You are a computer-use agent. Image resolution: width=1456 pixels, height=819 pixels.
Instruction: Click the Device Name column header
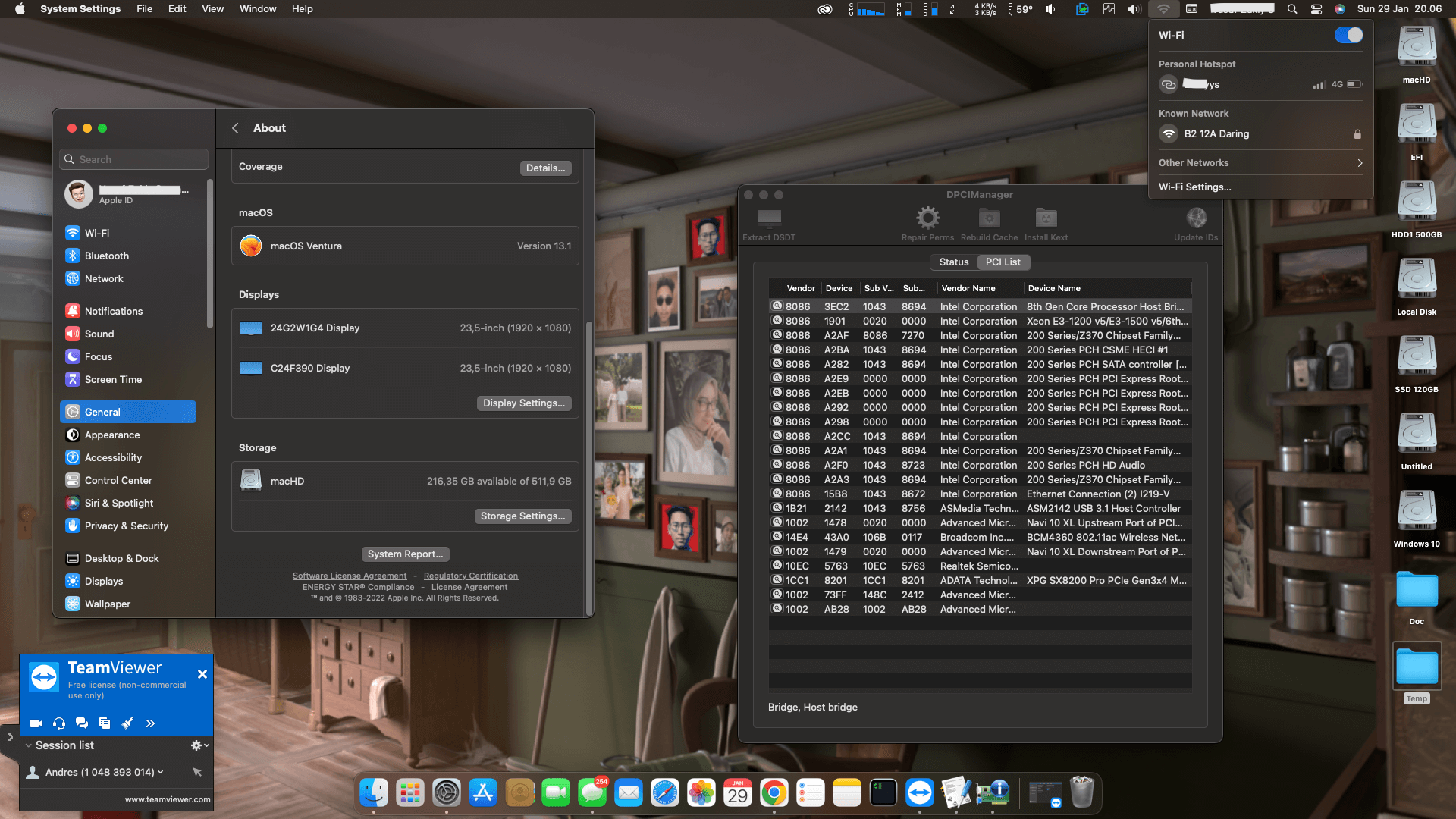pos(1107,288)
